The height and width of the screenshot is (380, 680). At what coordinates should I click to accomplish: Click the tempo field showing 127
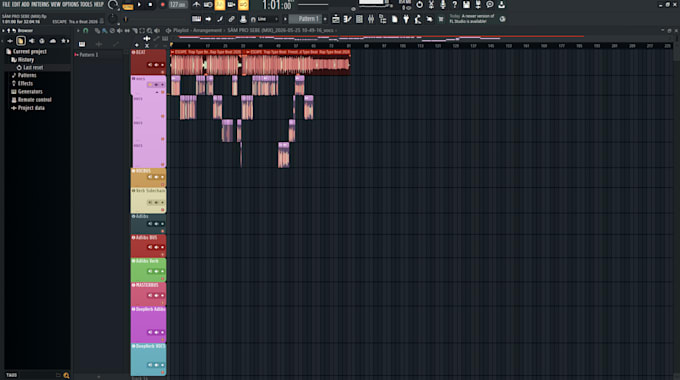point(178,5)
